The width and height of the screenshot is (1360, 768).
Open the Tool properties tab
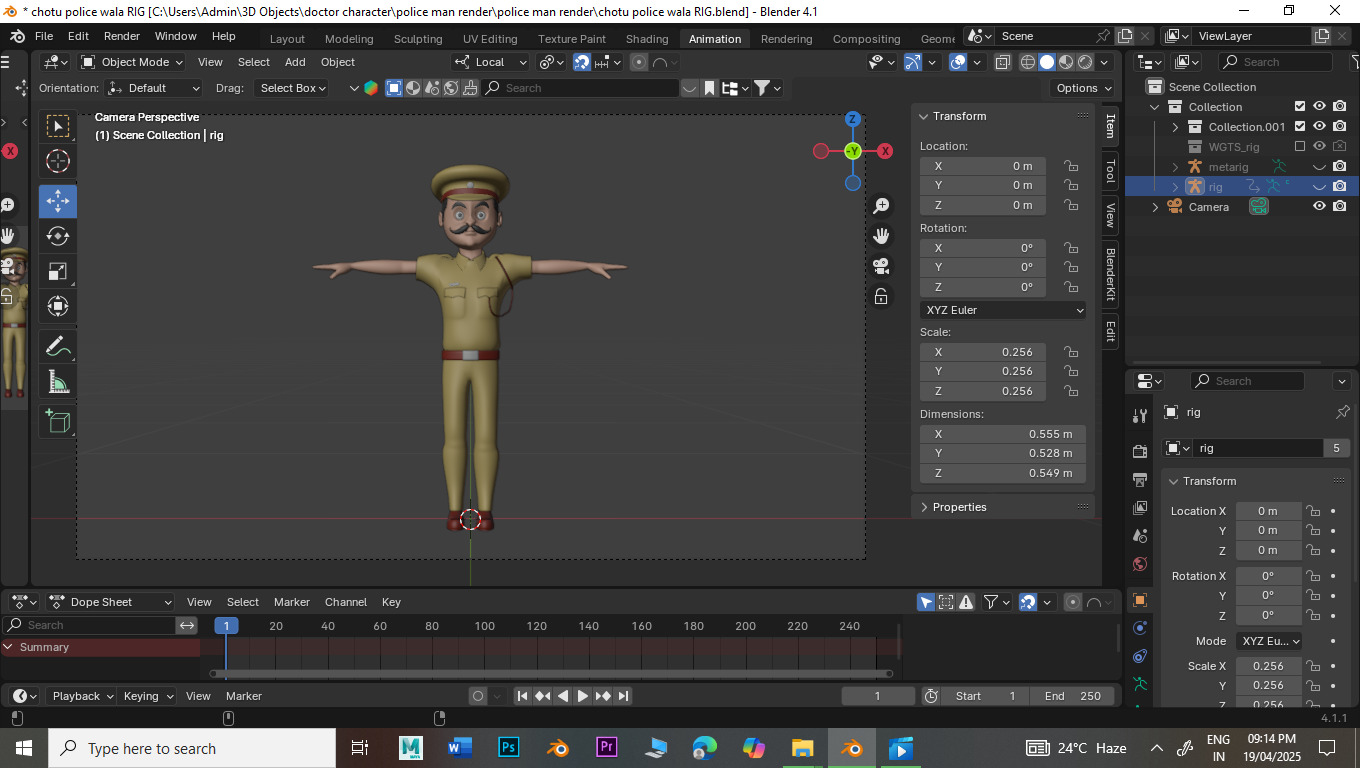tap(1139, 415)
